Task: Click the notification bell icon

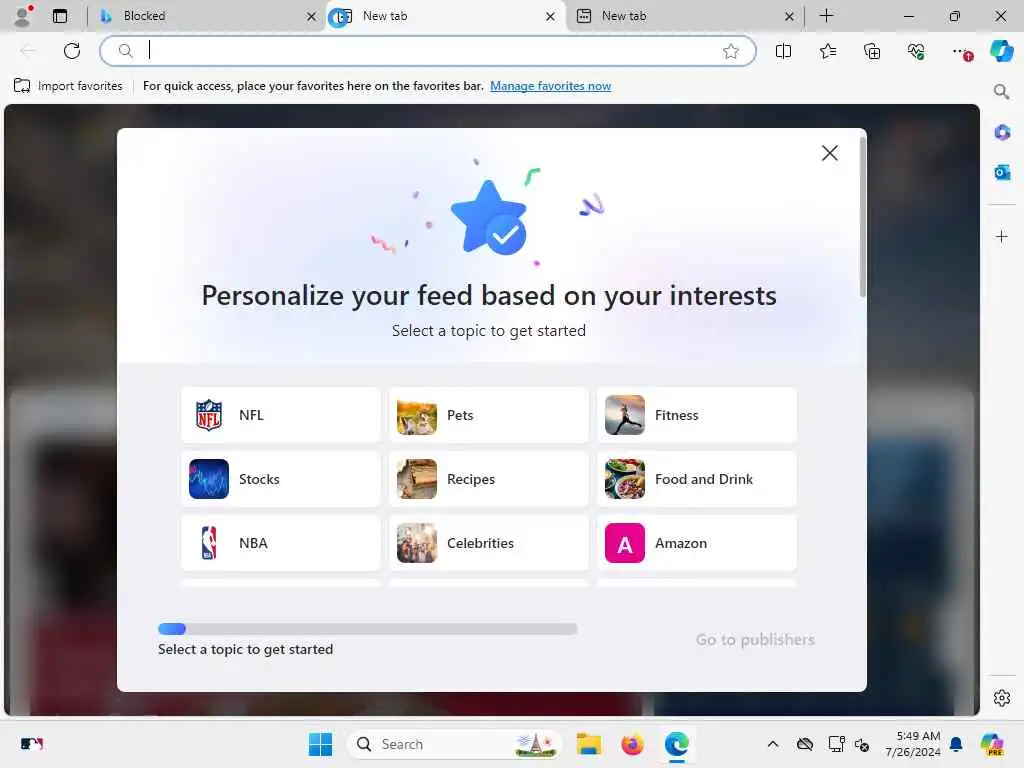Action: click(956, 744)
